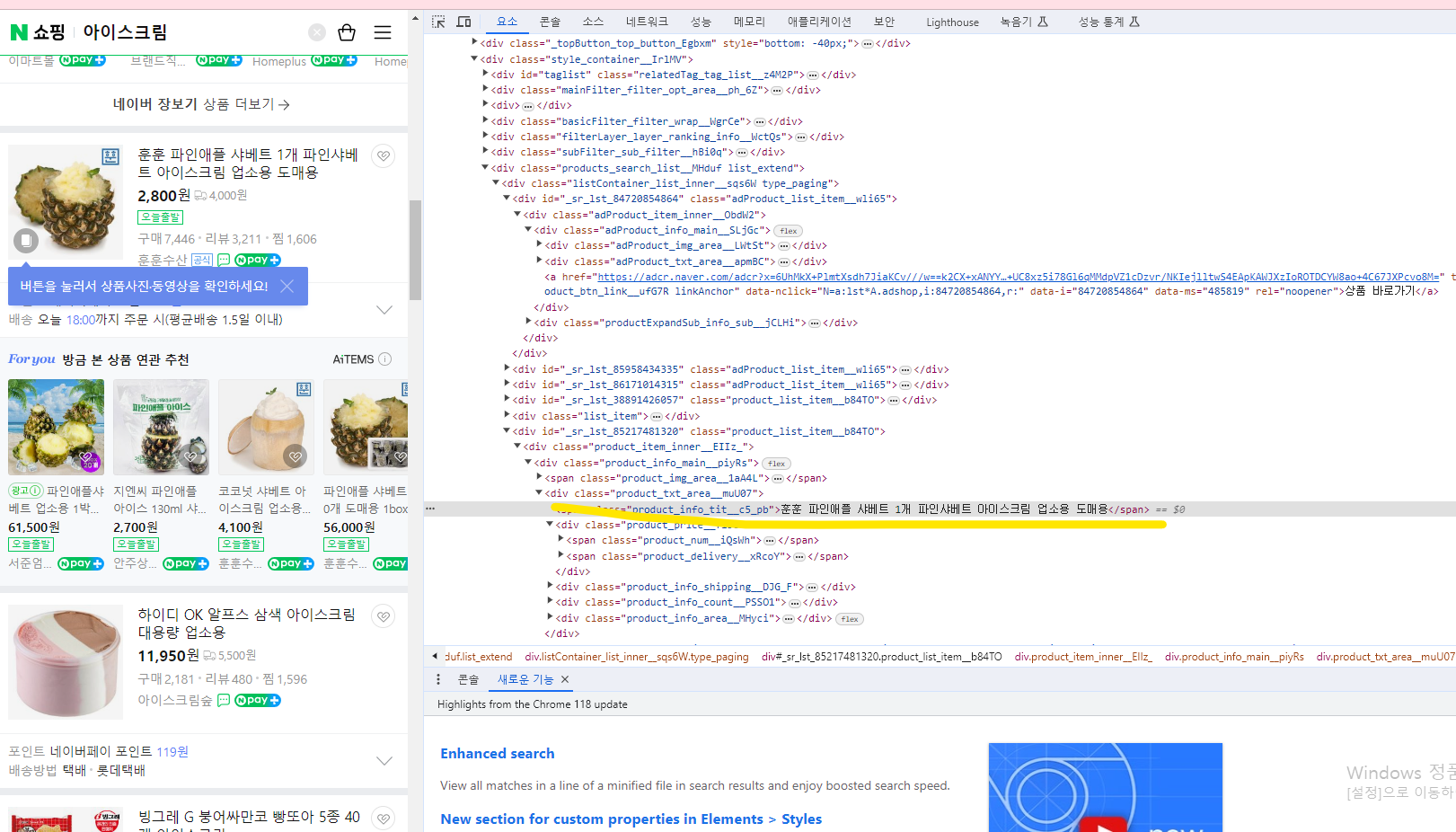Viewport: 1456px width, 832px height.
Task: Click the 광고 info badge on the first recommendation
Action: [x=26, y=491]
